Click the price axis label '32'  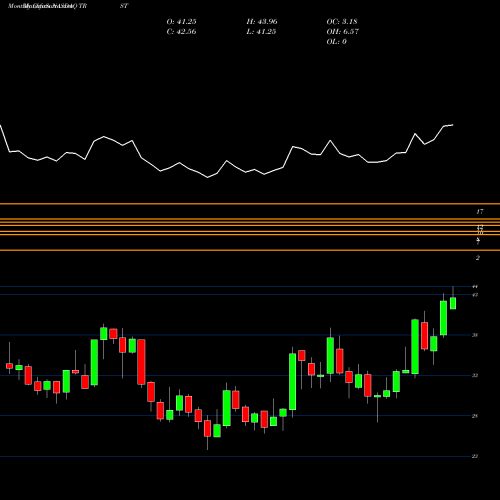(x=475, y=375)
